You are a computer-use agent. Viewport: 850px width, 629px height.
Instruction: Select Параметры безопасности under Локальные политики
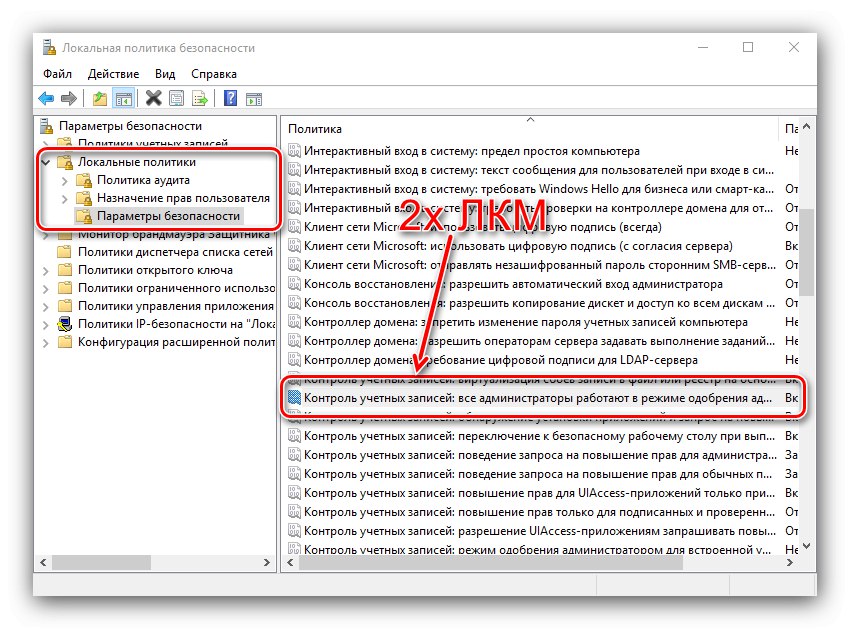pyautogui.click(x=168, y=216)
